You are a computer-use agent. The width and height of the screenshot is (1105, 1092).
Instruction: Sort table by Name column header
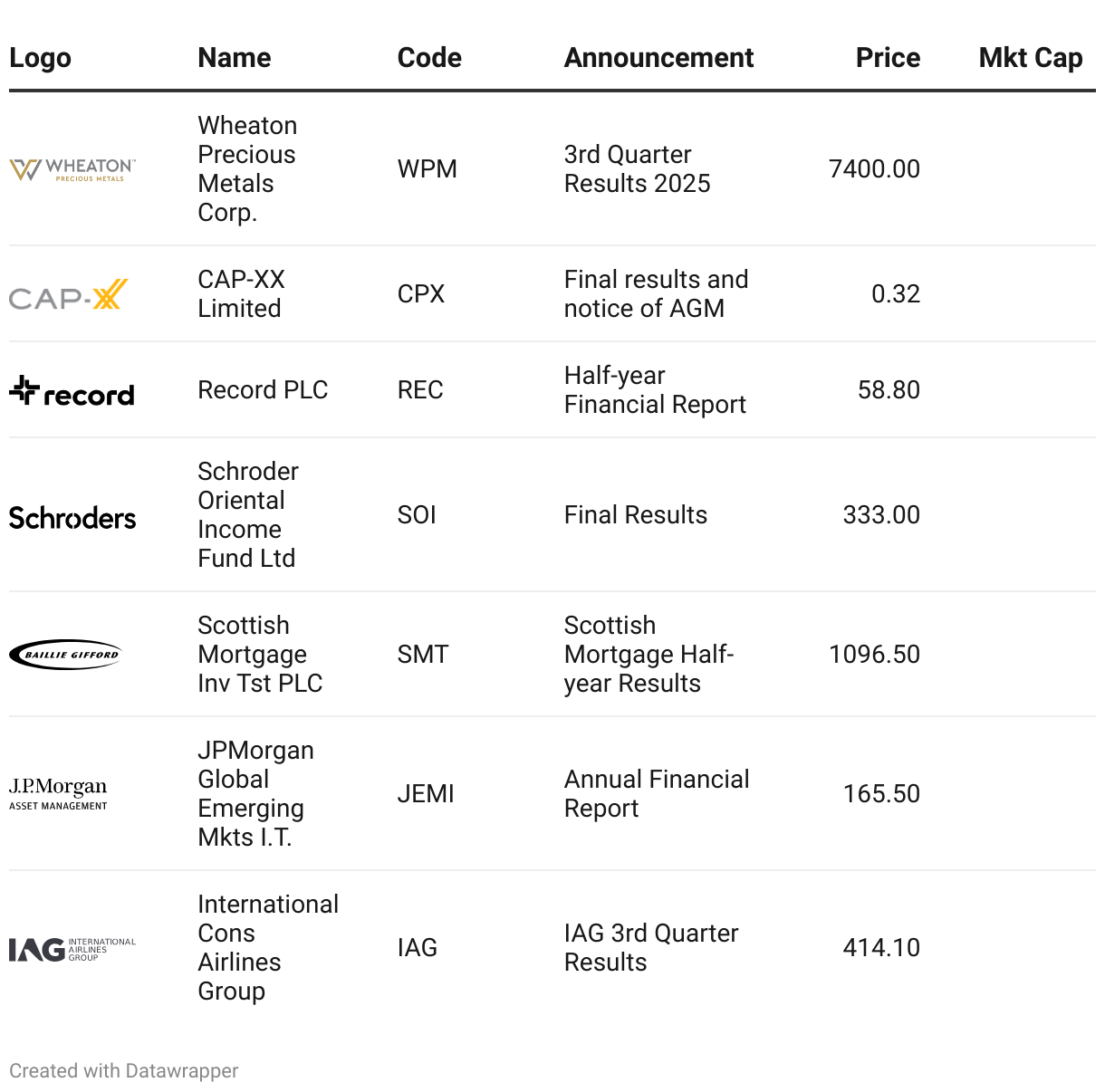235,58
